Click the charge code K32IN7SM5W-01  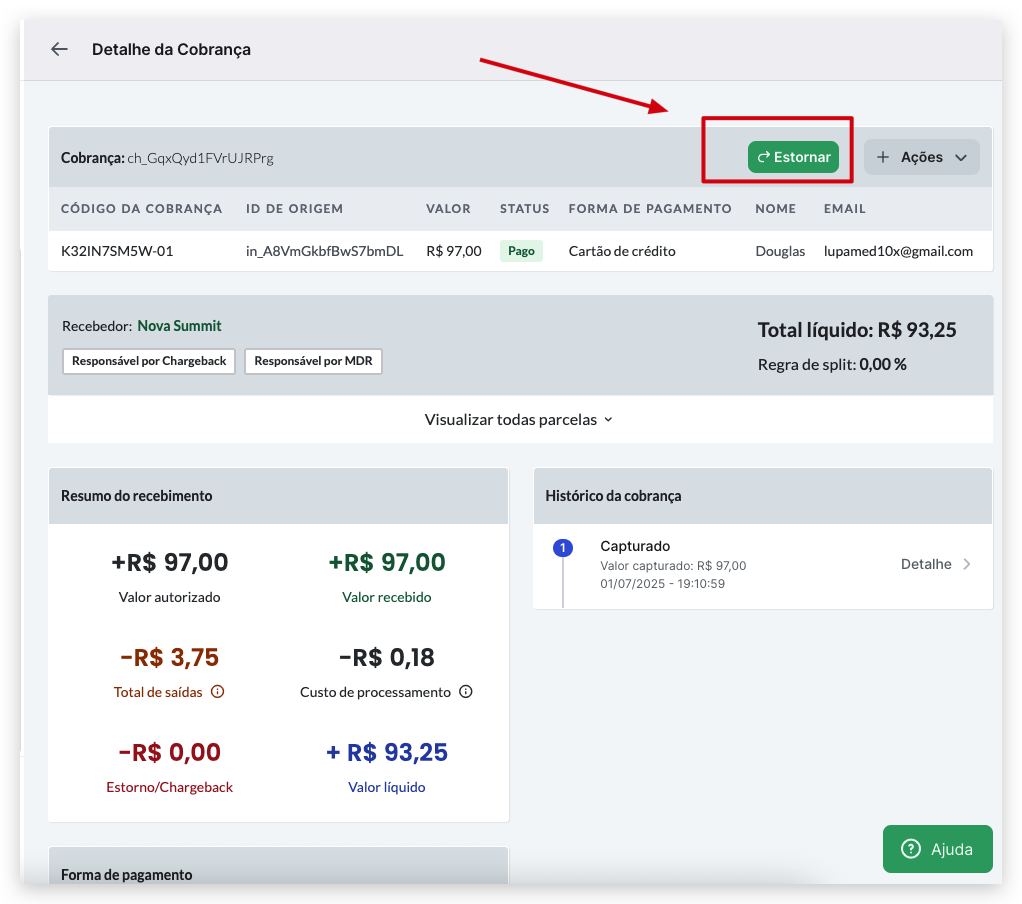pyautogui.click(x=117, y=251)
